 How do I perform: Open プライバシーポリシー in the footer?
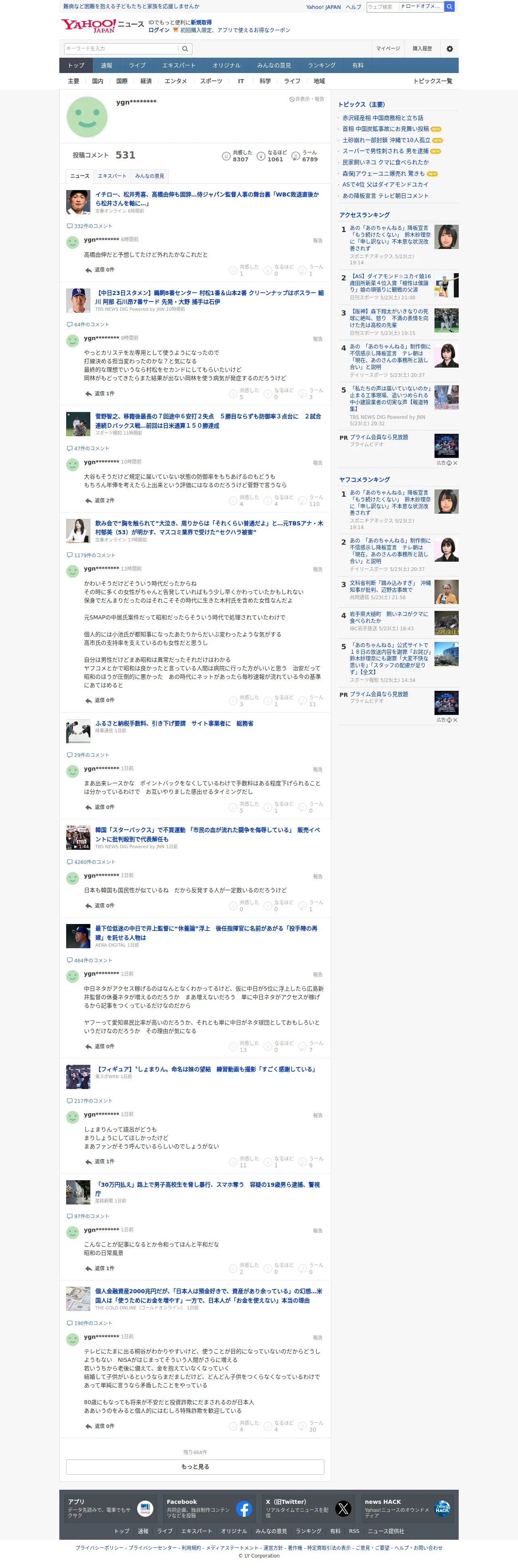[x=99, y=1548]
